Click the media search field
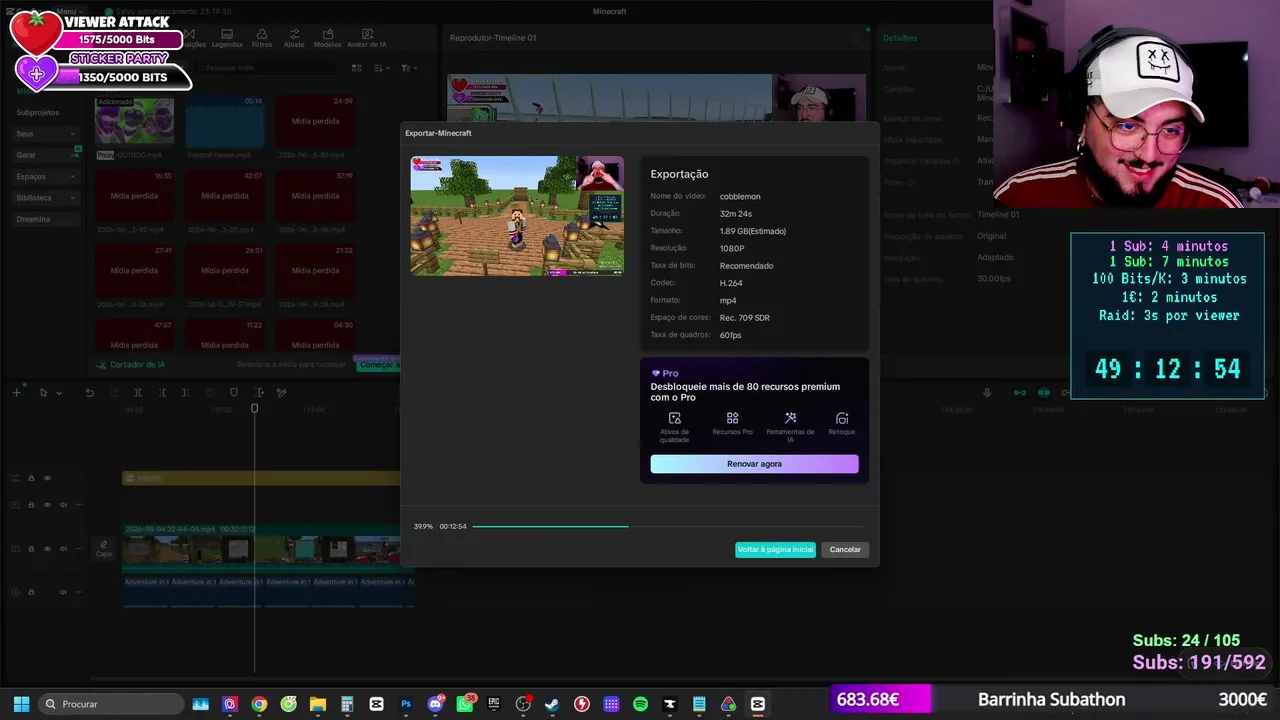The height and width of the screenshot is (720, 1280). [265, 68]
